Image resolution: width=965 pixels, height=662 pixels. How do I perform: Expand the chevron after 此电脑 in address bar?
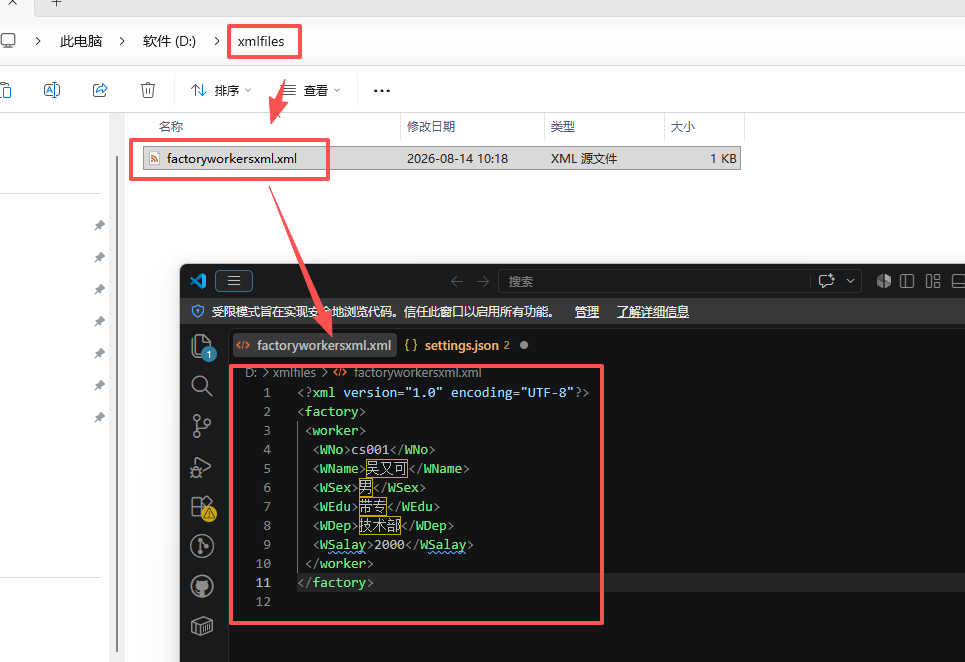pos(122,41)
